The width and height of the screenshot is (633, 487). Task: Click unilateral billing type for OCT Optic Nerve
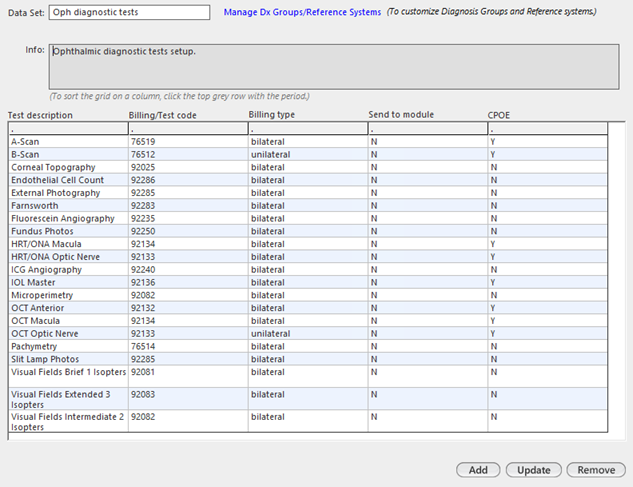tap(308, 334)
